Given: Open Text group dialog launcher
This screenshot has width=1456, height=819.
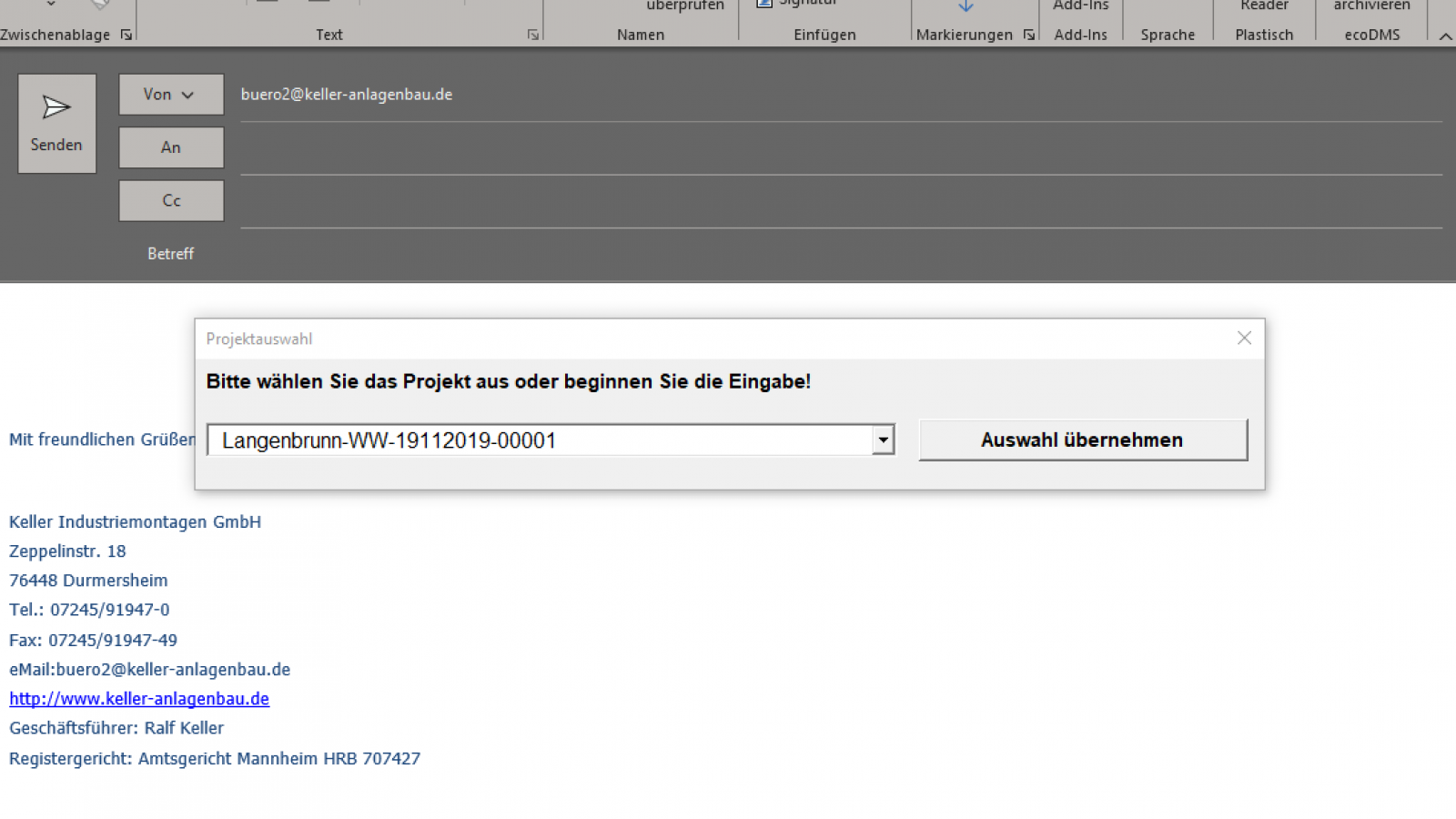Looking at the screenshot, I should [533, 35].
